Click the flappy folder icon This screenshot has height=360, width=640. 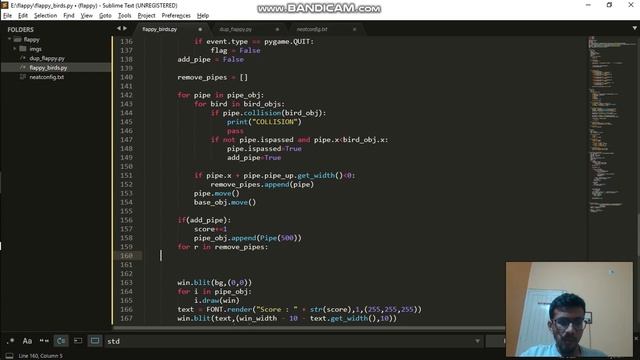[x=18, y=40]
